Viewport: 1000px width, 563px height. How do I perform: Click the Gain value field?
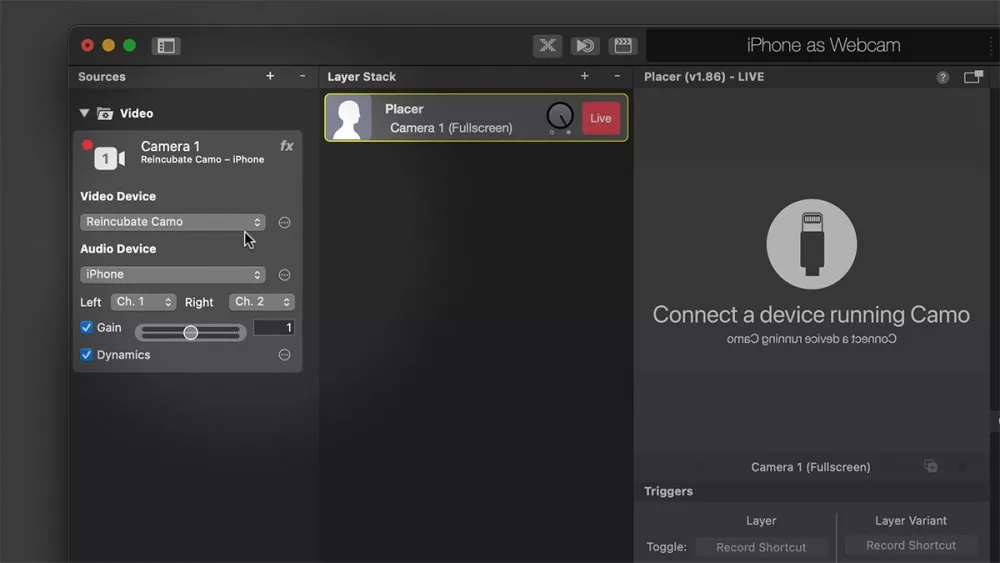(274, 328)
